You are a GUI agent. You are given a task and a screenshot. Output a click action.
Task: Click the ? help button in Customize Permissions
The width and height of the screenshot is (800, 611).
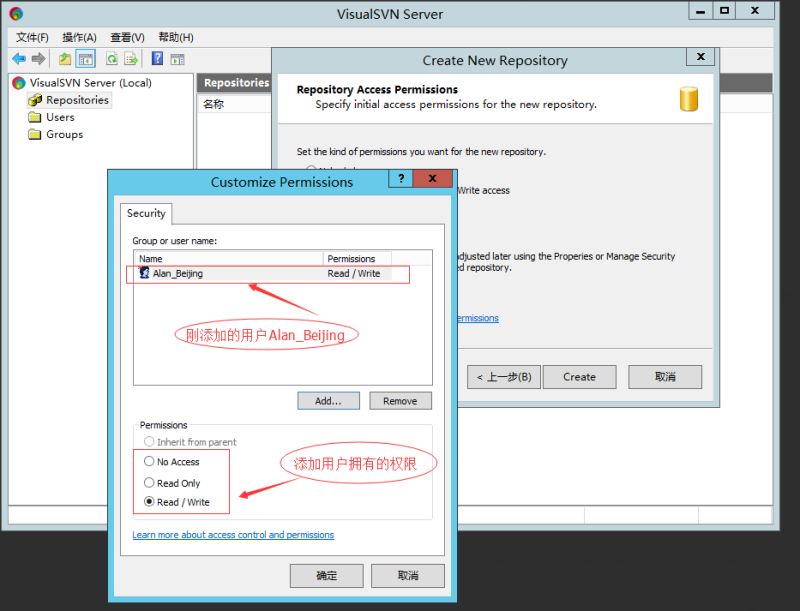[x=401, y=179]
